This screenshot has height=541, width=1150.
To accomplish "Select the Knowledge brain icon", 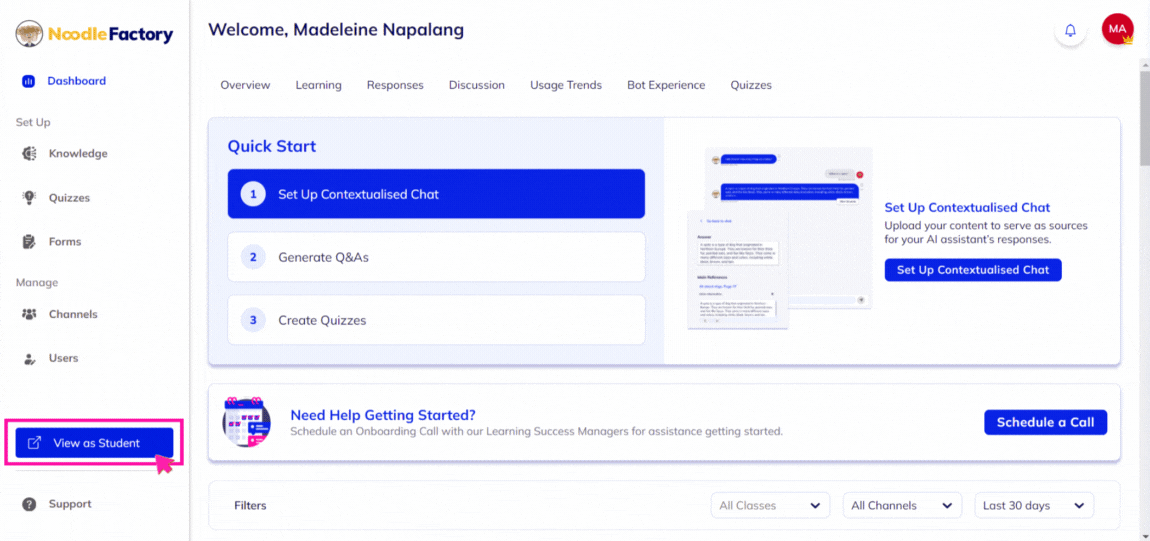I will coord(29,154).
